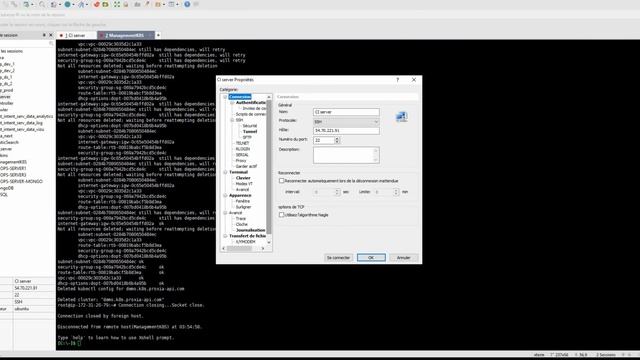Viewport: 640px width, 360px height.
Task: Click the category tree scrollbar's down arrow
Action: tap(269, 242)
